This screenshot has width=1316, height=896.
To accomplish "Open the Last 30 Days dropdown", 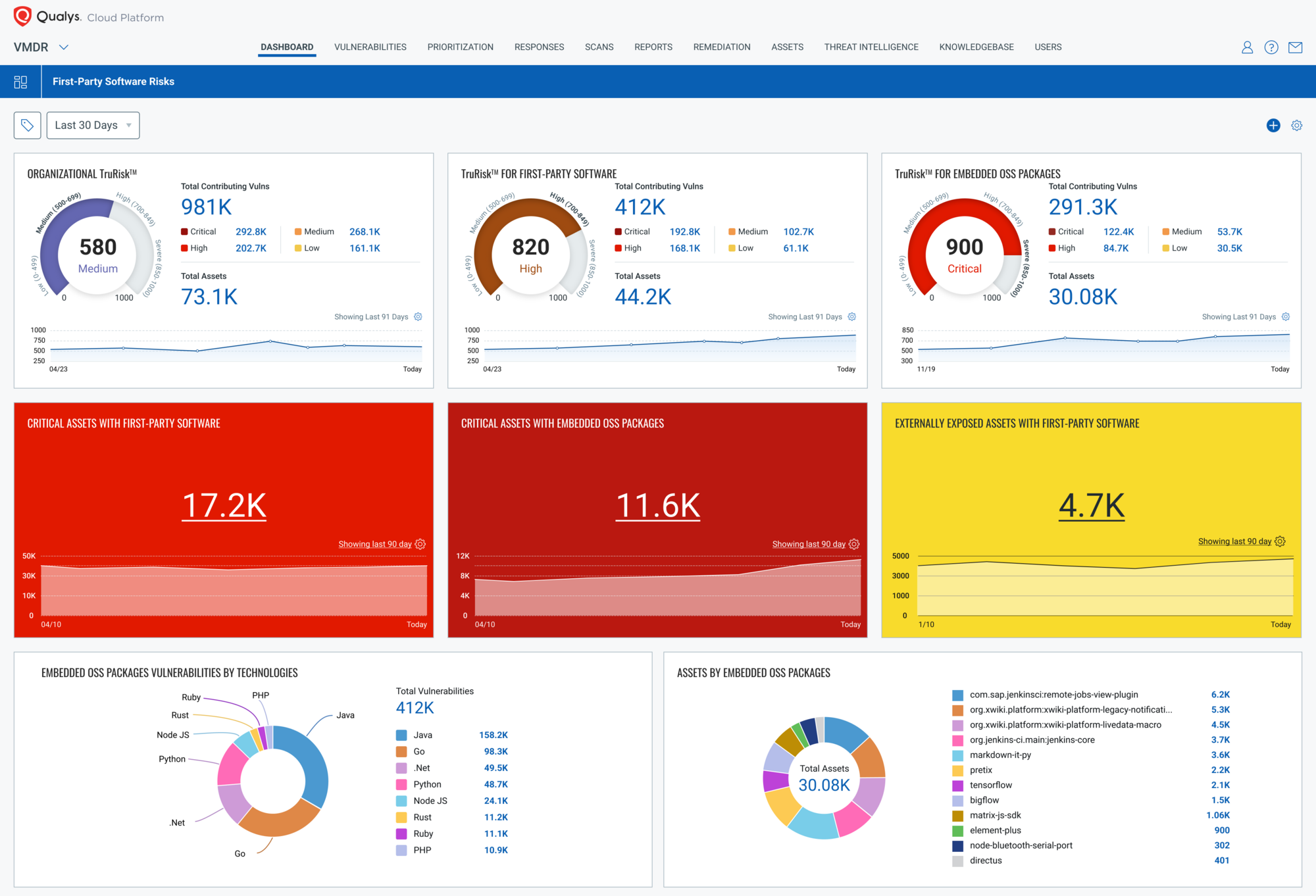I will (93, 125).
